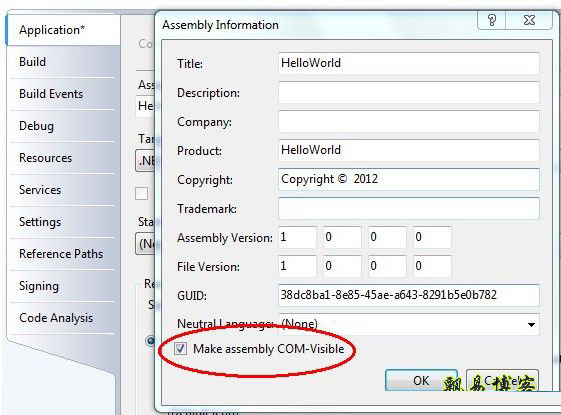Click the help question mark icon
The height and width of the screenshot is (415, 561).
point(492,20)
